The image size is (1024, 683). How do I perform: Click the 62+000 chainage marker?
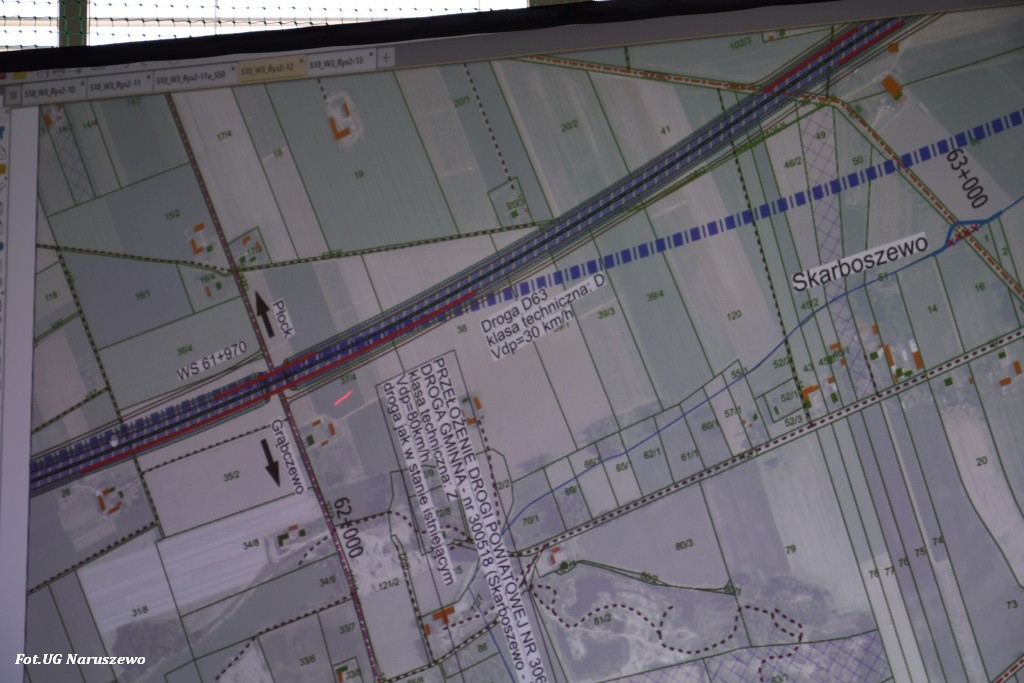point(348,527)
